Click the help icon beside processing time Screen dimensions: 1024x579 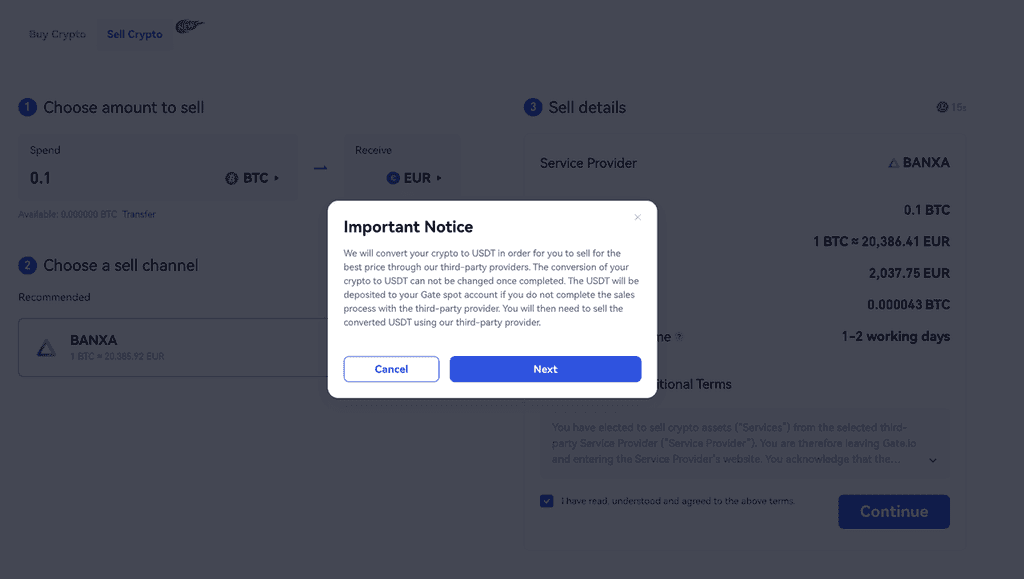[x=679, y=337]
